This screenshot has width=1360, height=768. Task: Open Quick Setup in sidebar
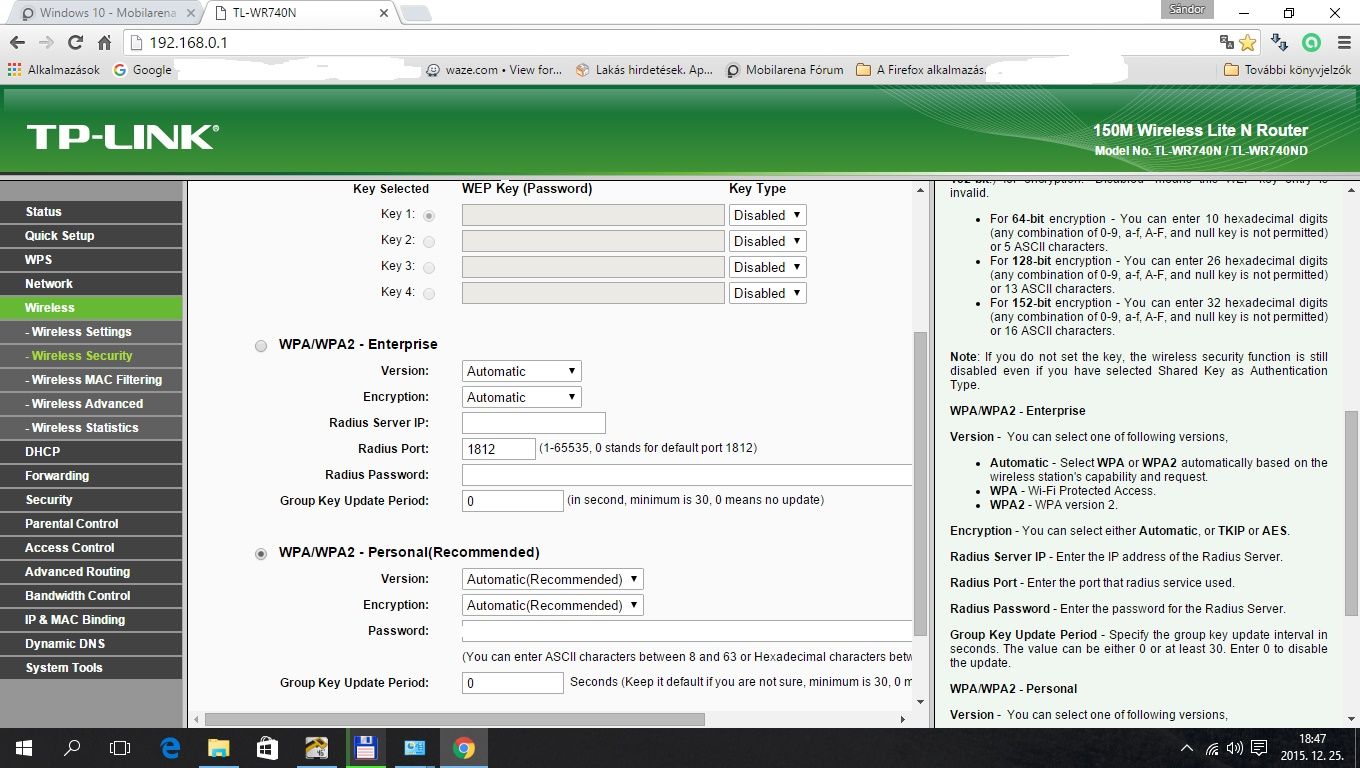(x=91, y=236)
